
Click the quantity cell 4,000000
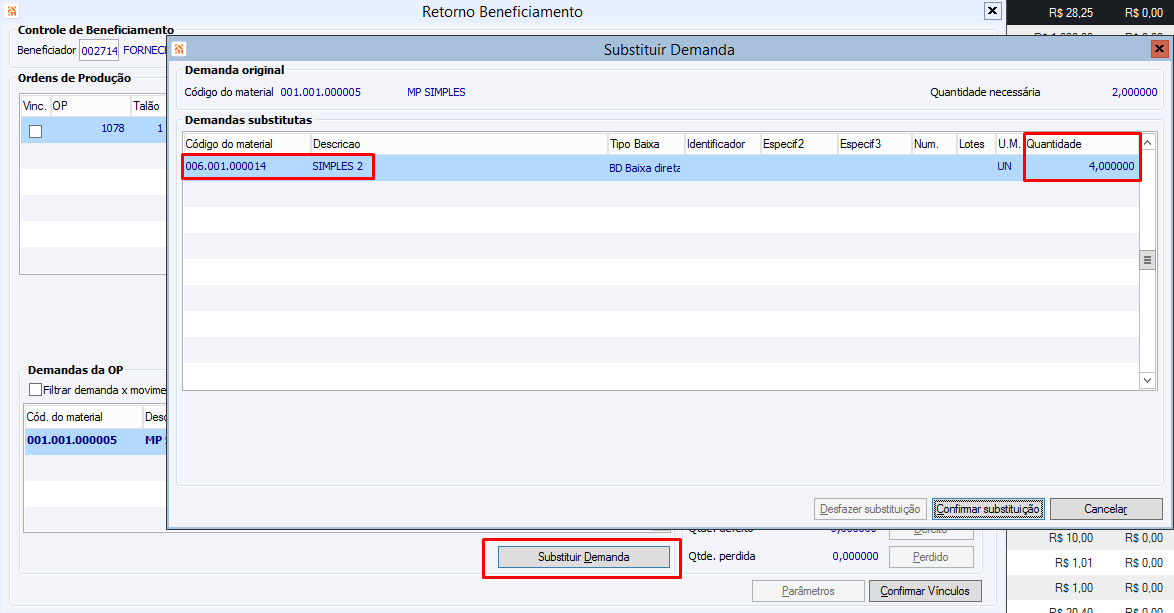point(1081,166)
